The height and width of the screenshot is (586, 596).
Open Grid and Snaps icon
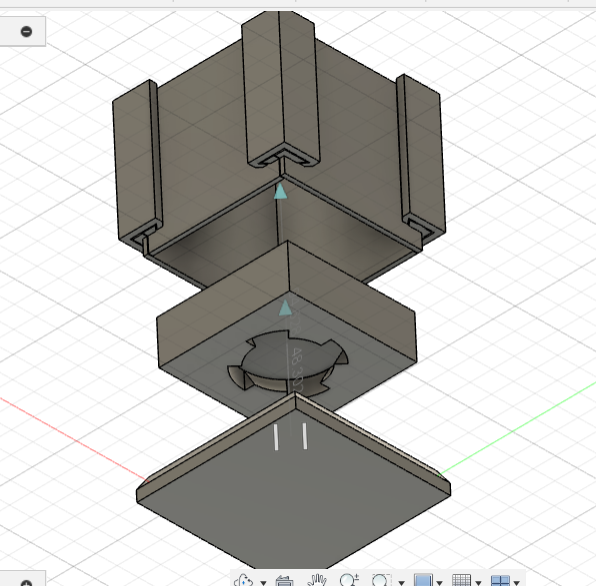[461, 580]
